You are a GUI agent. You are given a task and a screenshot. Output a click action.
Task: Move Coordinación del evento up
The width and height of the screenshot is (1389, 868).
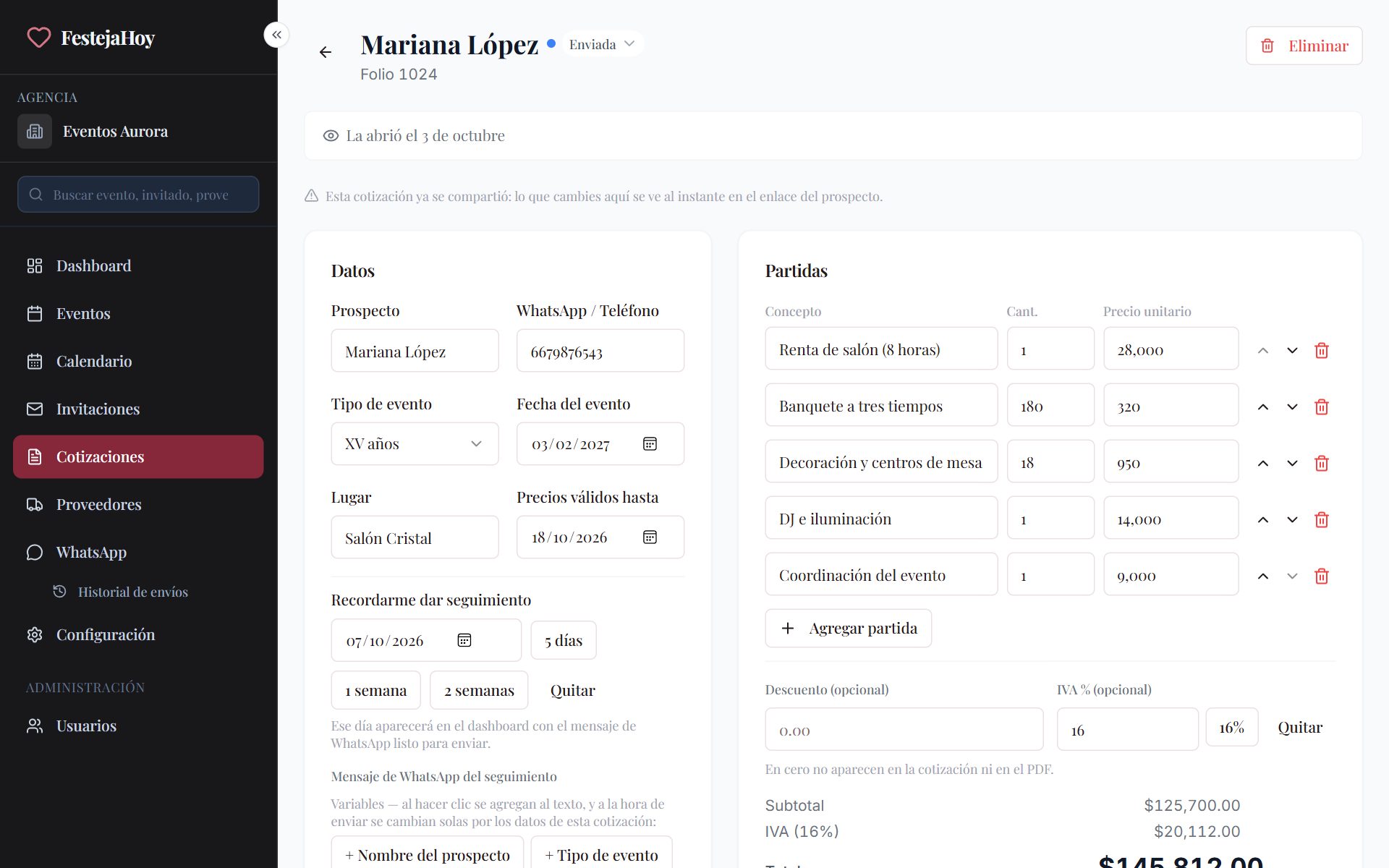pyautogui.click(x=1263, y=576)
